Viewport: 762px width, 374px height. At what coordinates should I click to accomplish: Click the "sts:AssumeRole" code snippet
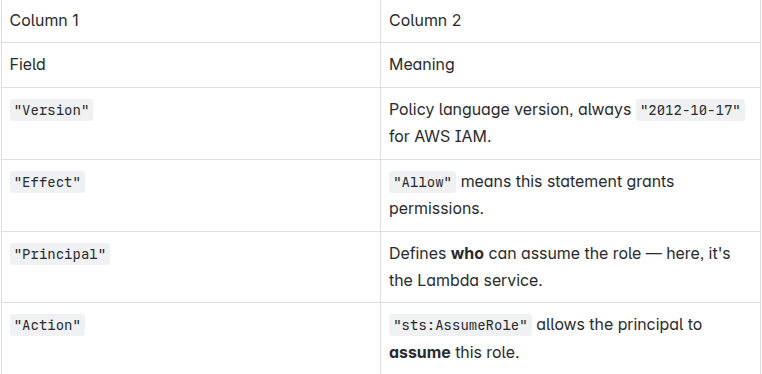point(460,325)
